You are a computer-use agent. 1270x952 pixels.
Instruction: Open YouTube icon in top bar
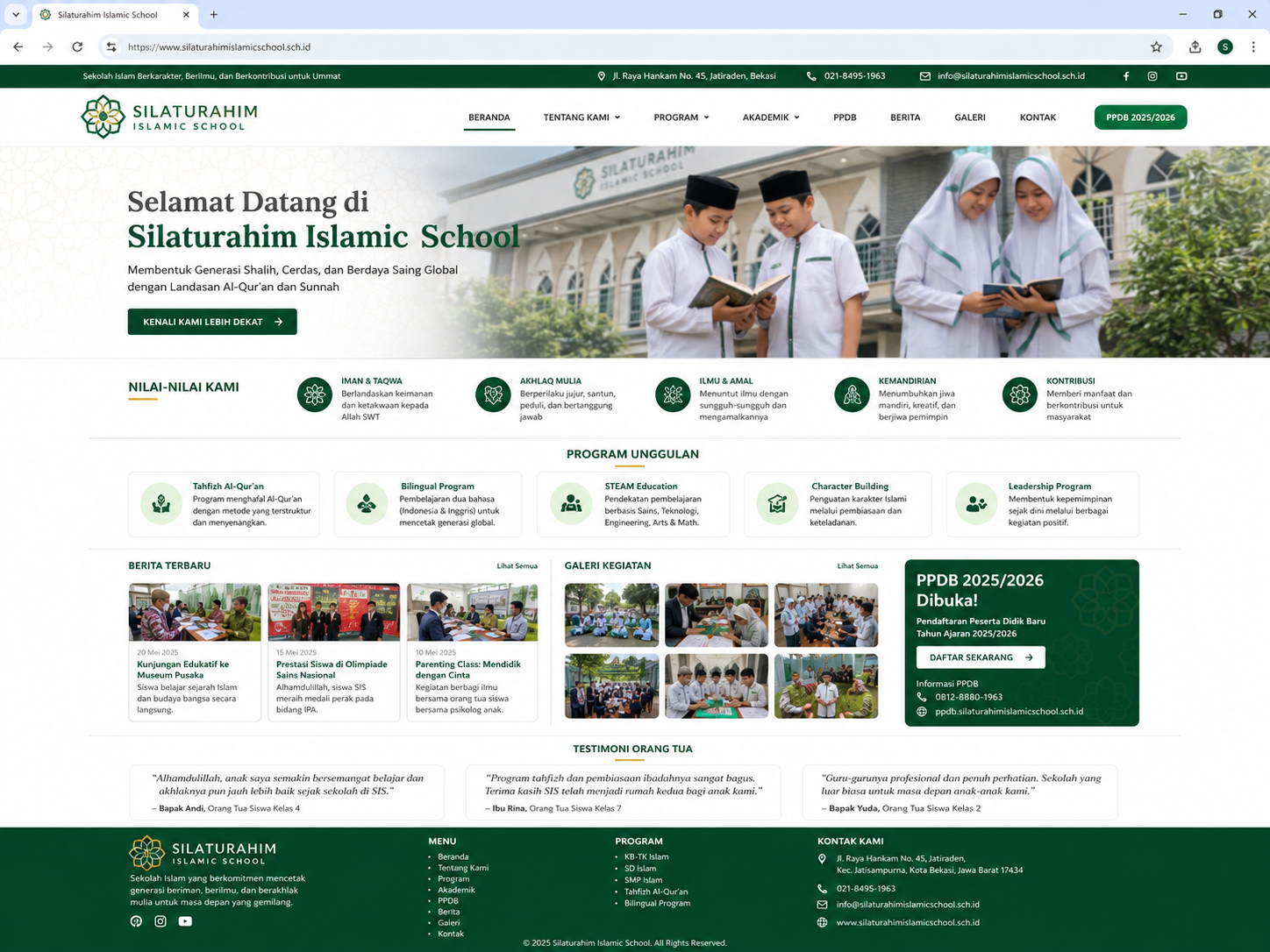point(1181,76)
